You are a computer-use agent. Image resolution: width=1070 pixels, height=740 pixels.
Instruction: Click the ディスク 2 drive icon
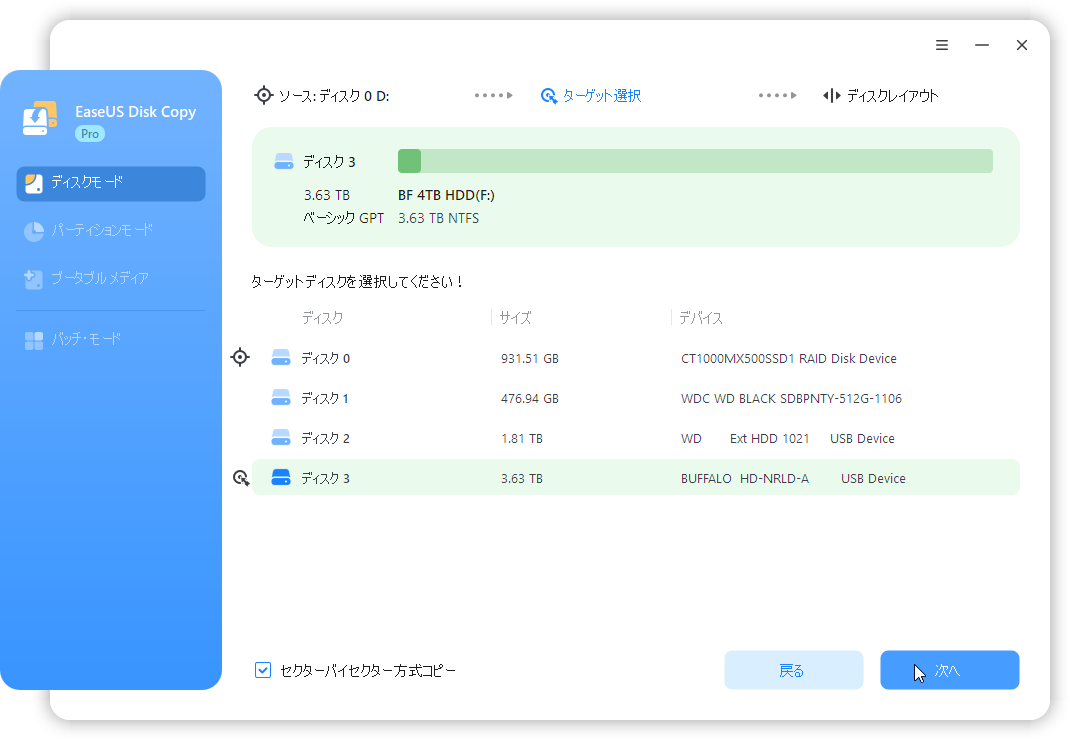tap(281, 438)
